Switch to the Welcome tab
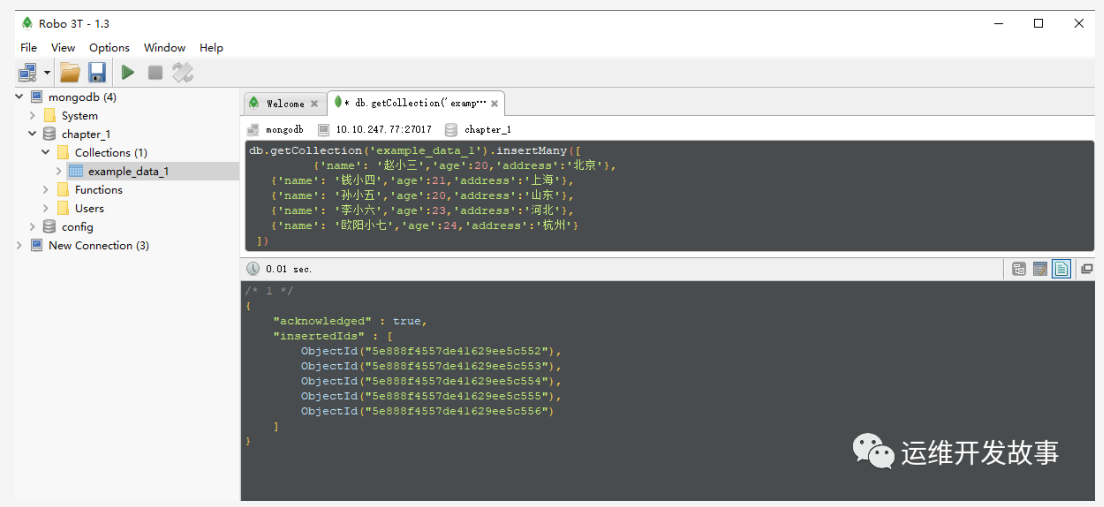Image resolution: width=1104 pixels, height=507 pixels. point(285,104)
